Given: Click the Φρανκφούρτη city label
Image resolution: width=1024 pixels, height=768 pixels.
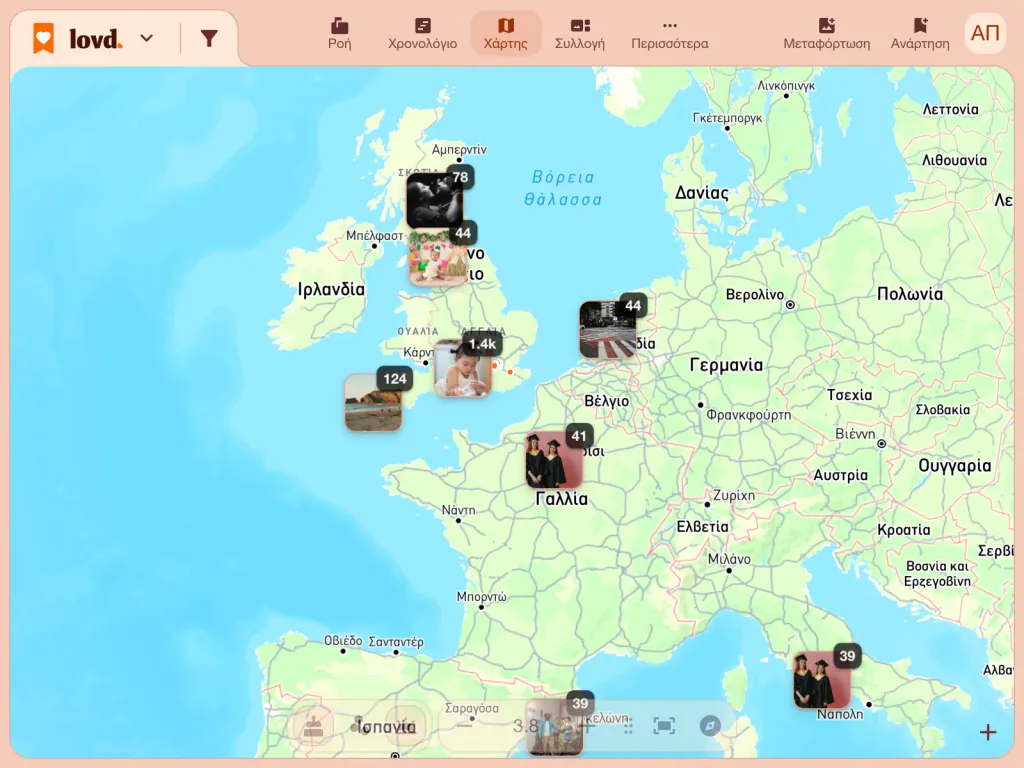Looking at the screenshot, I should [x=749, y=415].
